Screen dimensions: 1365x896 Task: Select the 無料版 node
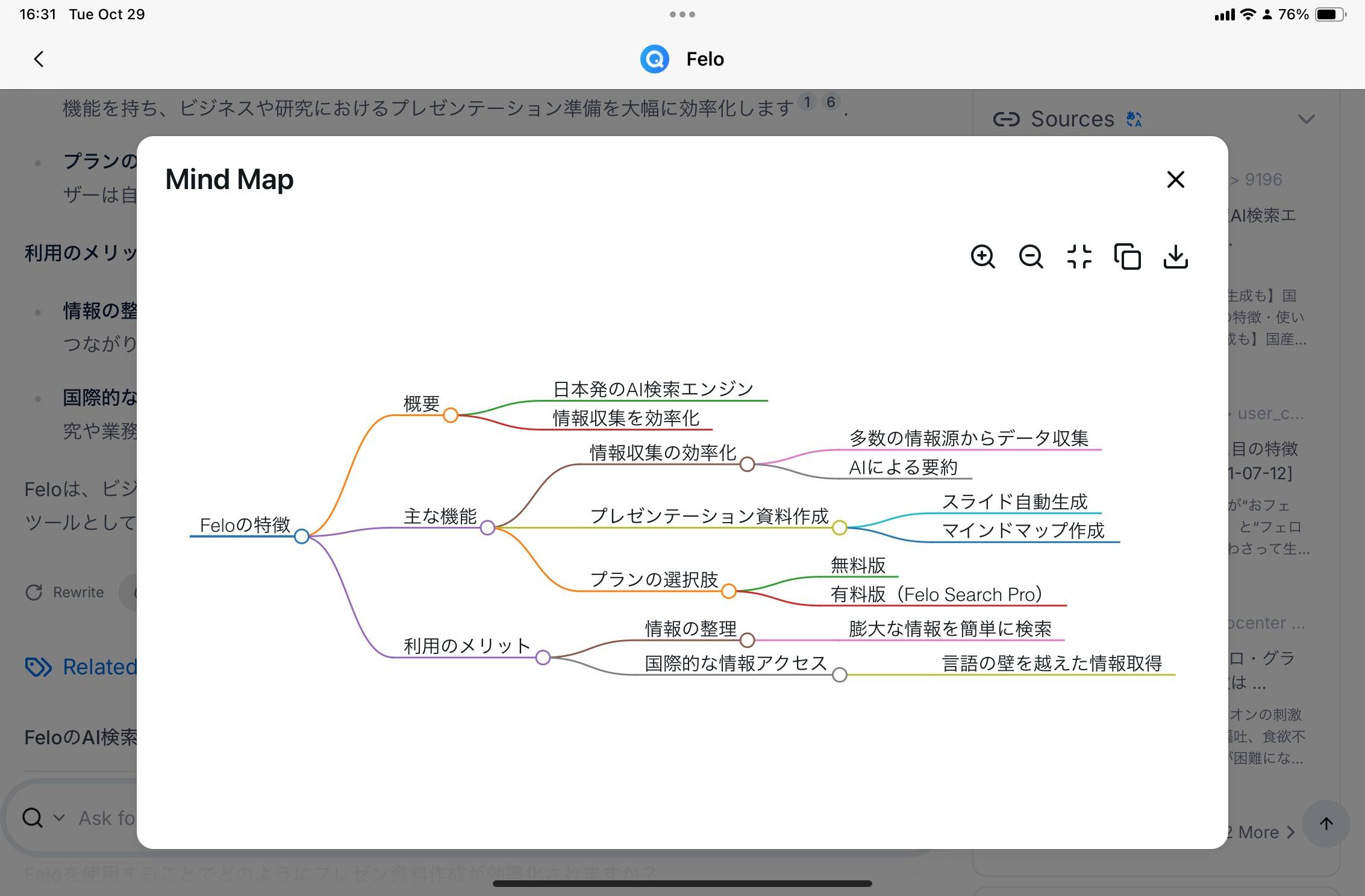click(x=858, y=565)
